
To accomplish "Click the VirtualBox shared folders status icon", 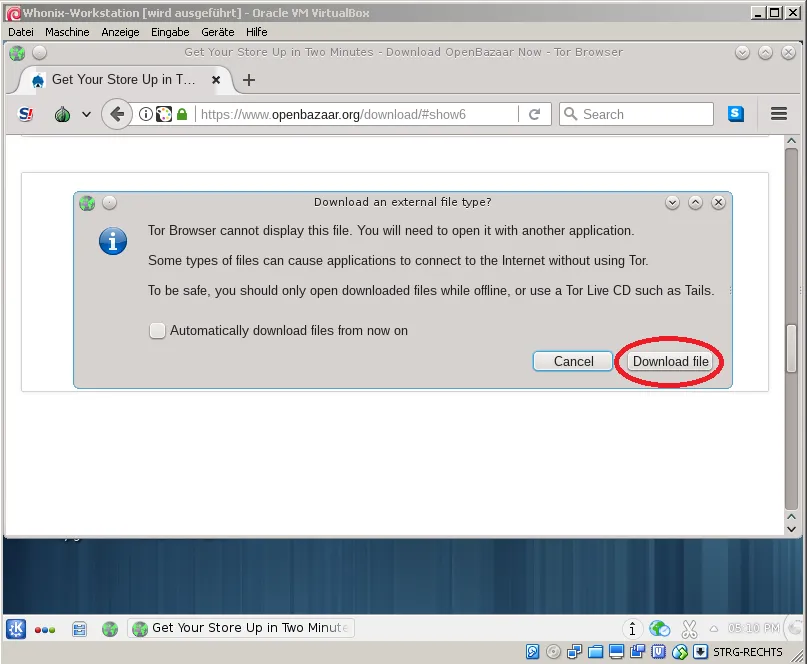I will pos(595,652).
